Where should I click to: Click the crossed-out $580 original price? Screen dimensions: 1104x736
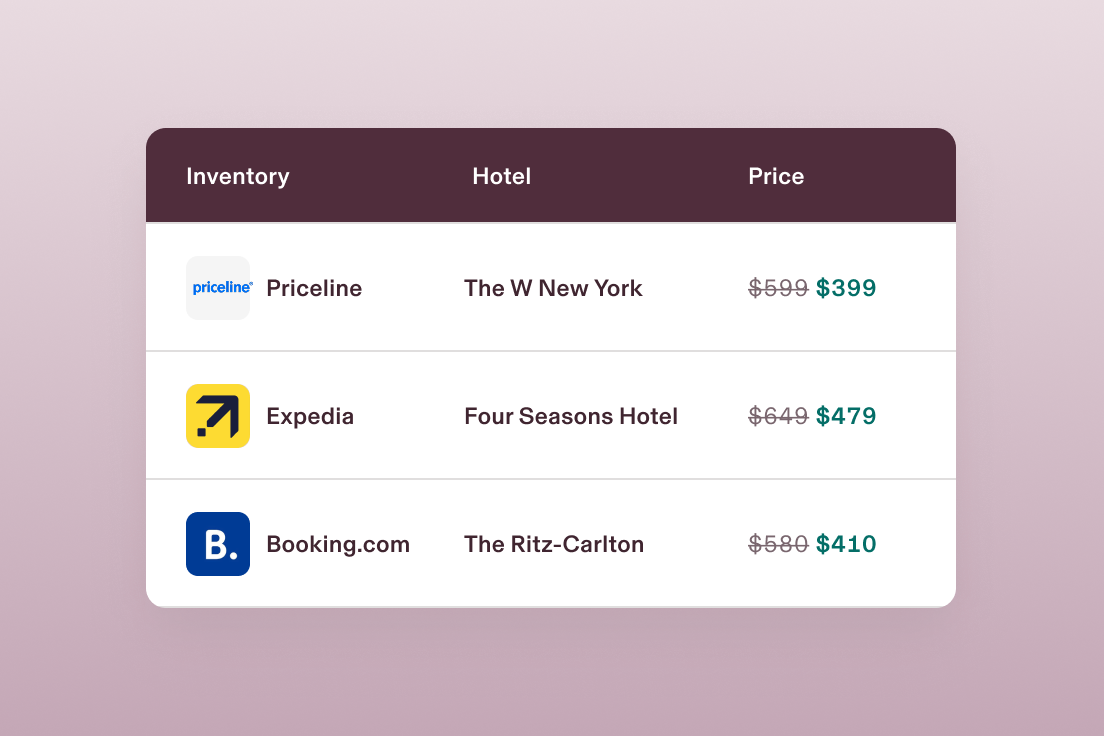coord(778,544)
